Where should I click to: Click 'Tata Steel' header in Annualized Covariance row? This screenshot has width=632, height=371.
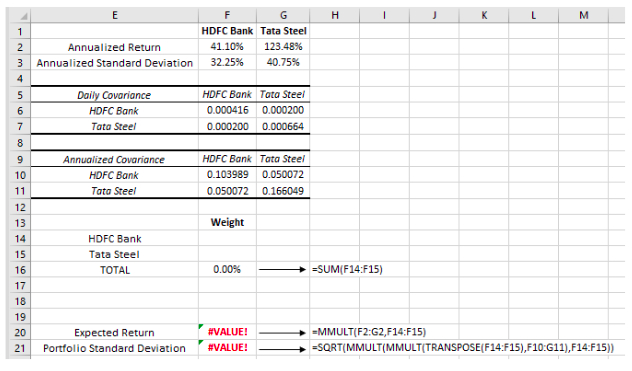283,159
